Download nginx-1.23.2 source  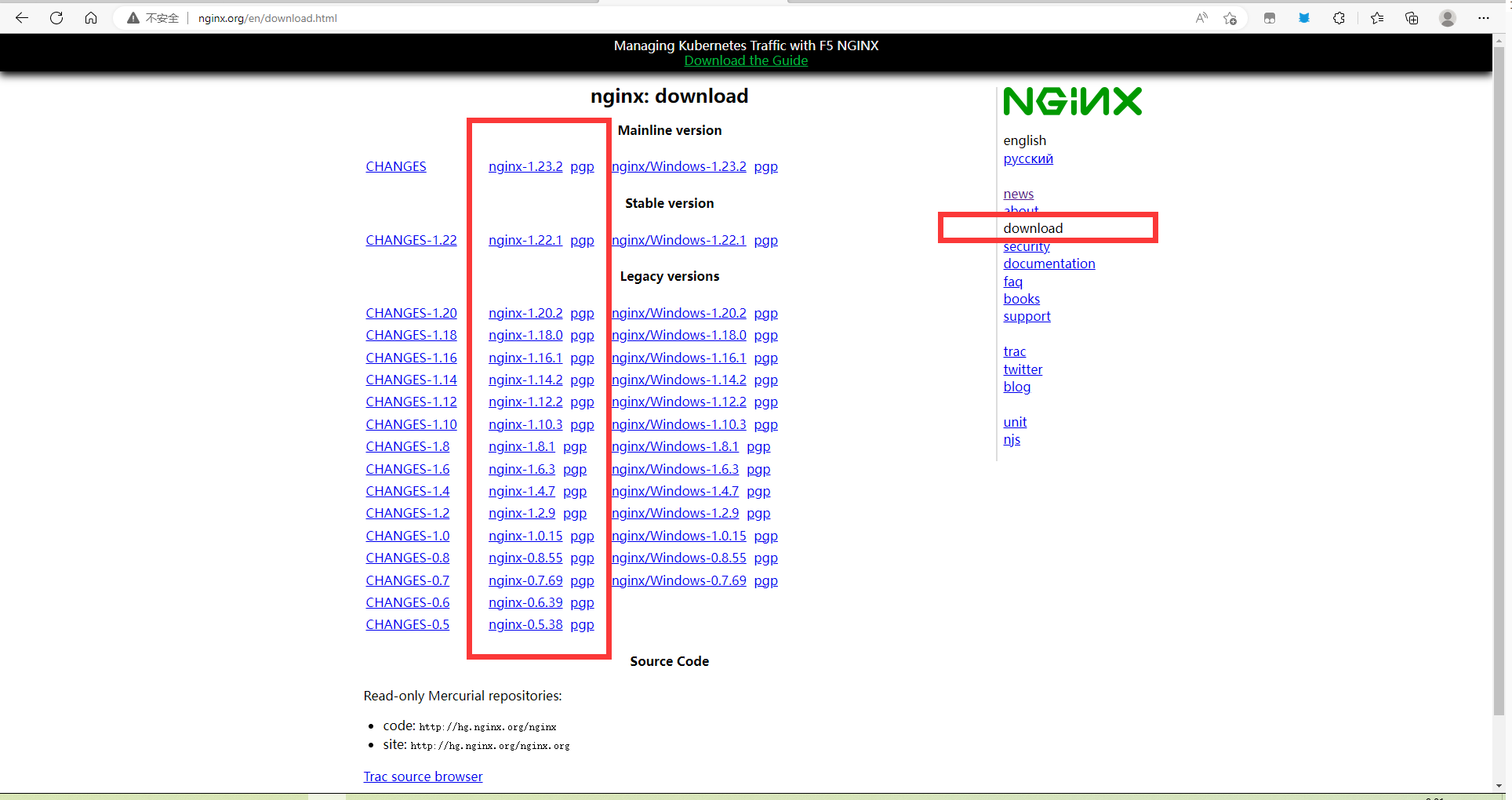pyautogui.click(x=525, y=166)
